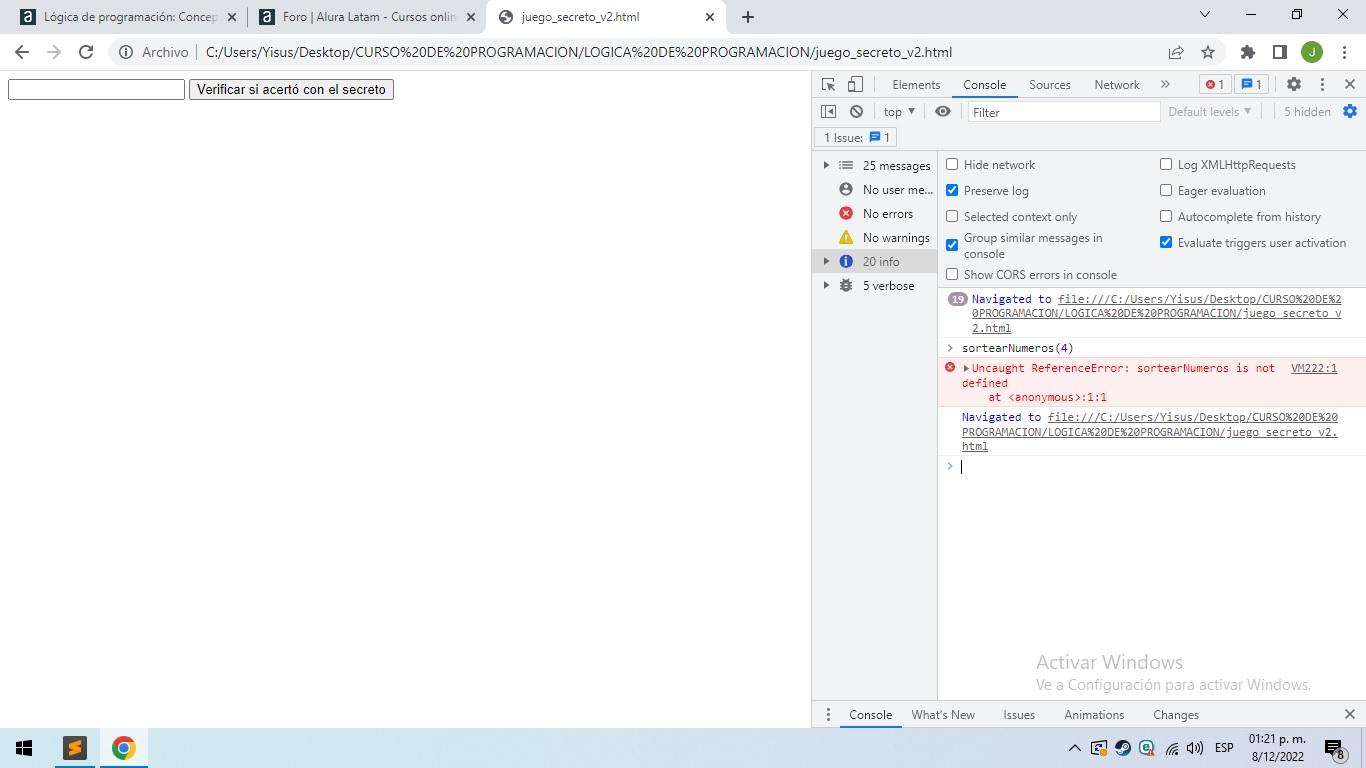Open Sublime Text from the taskbar

pyautogui.click(x=75, y=748)
